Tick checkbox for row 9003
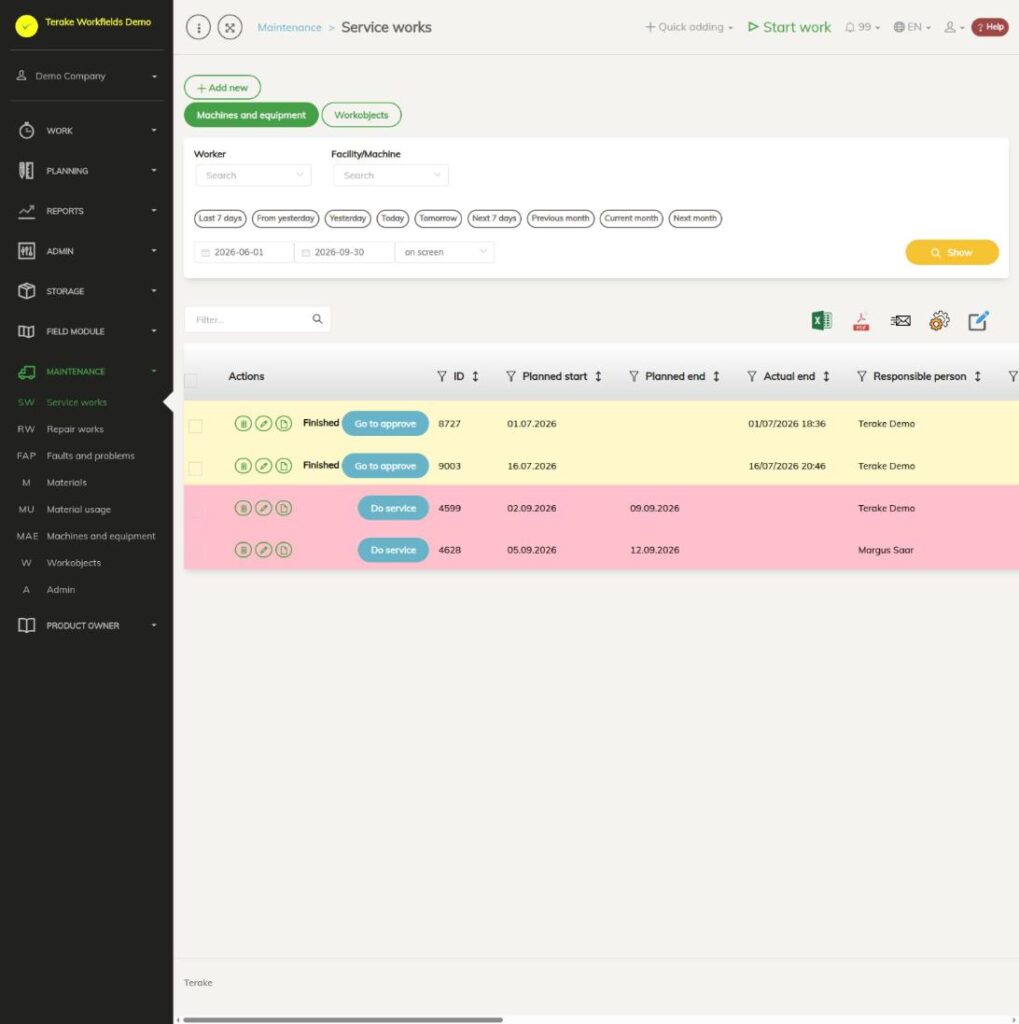The height and width of the screenshot is (1024, 1019). tap(195, 468)
